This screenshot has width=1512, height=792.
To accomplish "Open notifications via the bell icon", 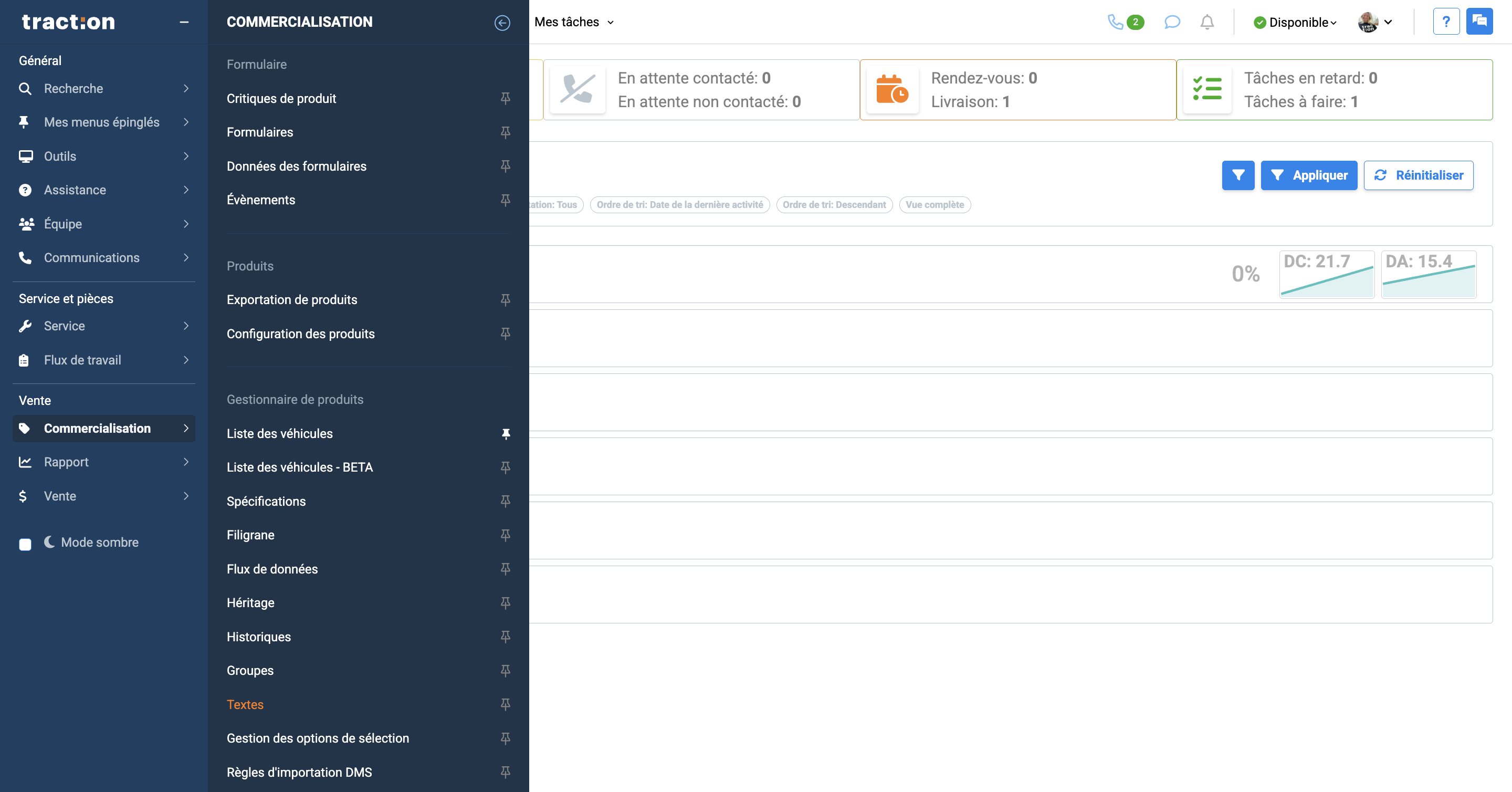I will [1207, 22].
